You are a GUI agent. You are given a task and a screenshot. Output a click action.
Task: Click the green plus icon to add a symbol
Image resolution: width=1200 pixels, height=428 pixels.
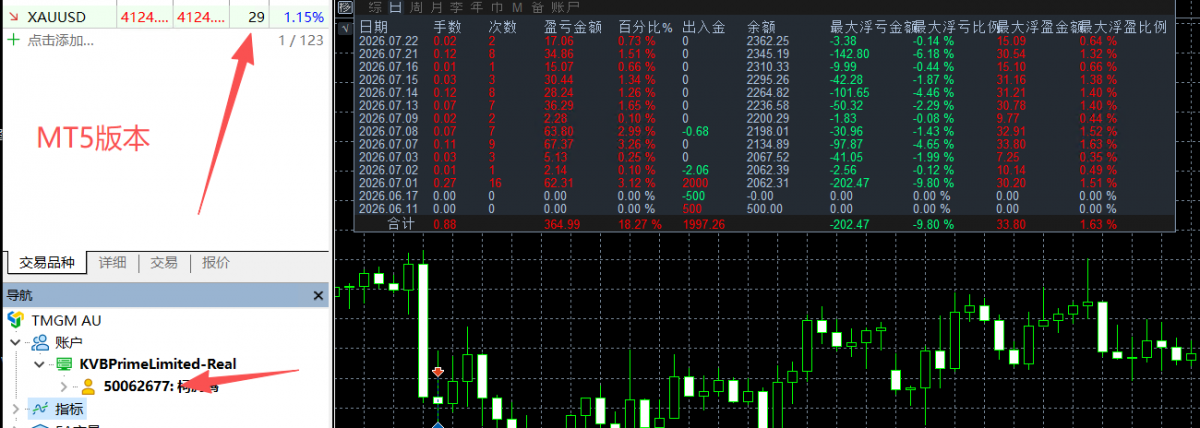click(x=13, y=40)
